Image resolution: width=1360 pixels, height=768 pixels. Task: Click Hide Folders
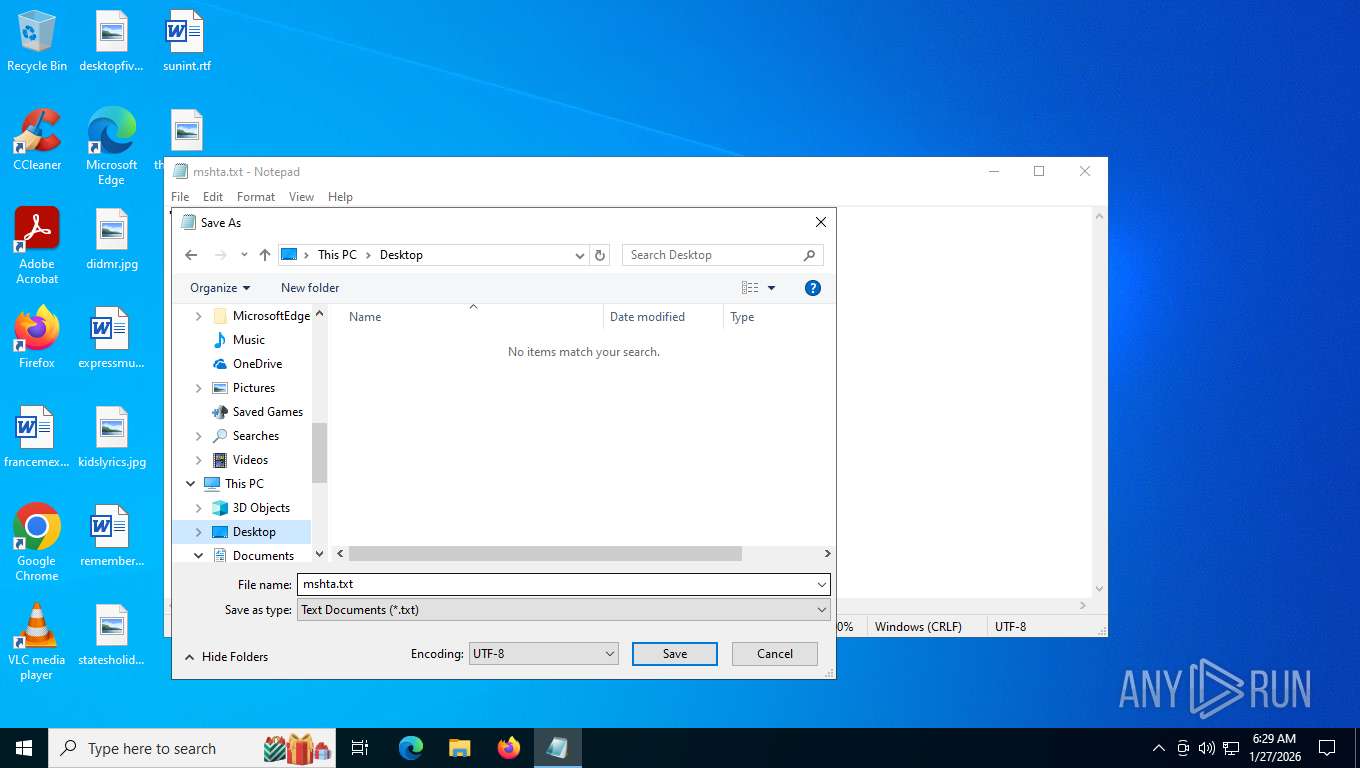tap(226, 657)
